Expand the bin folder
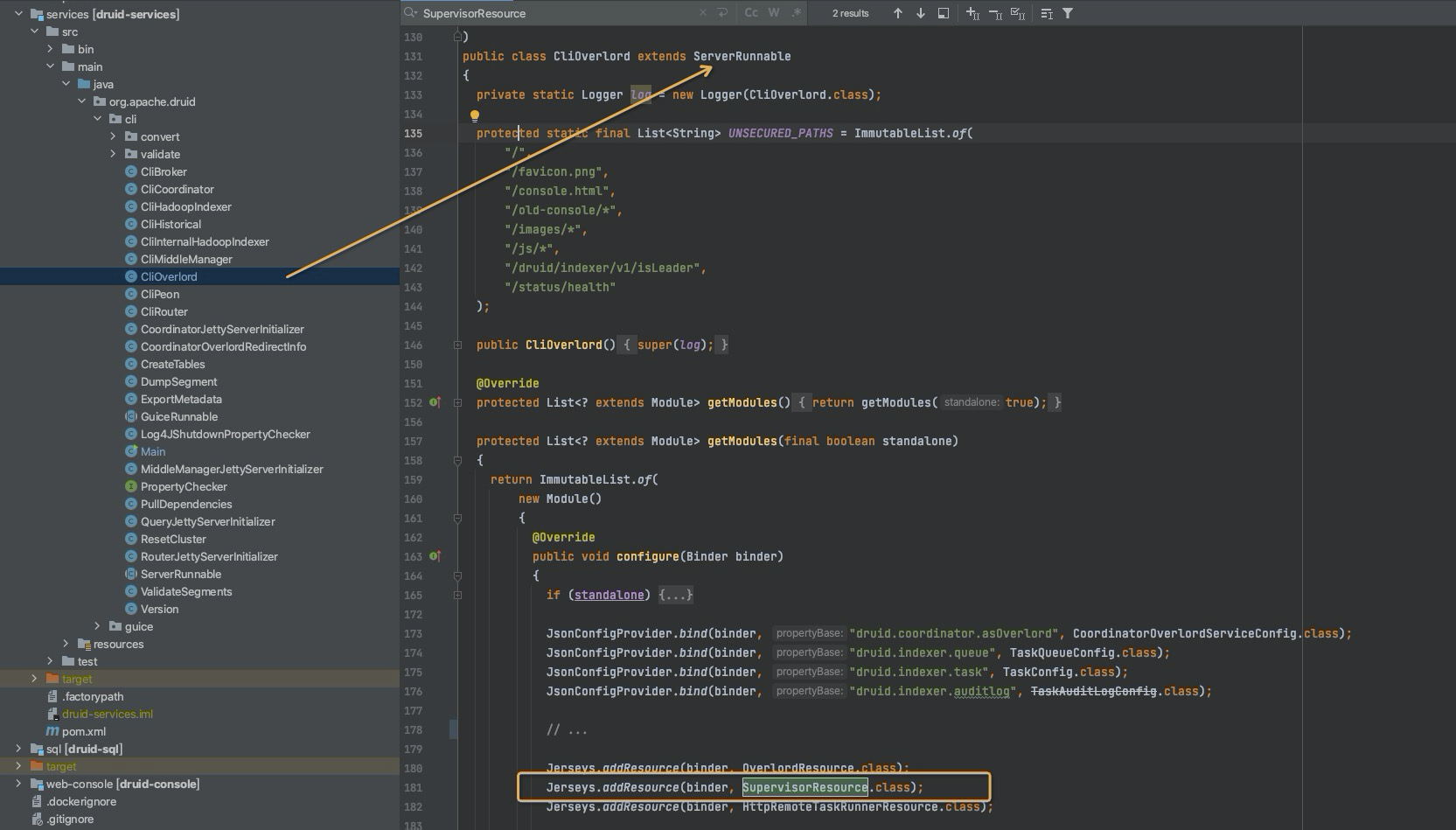Screen dimensions: 1456x830 [x=50, y=49]
